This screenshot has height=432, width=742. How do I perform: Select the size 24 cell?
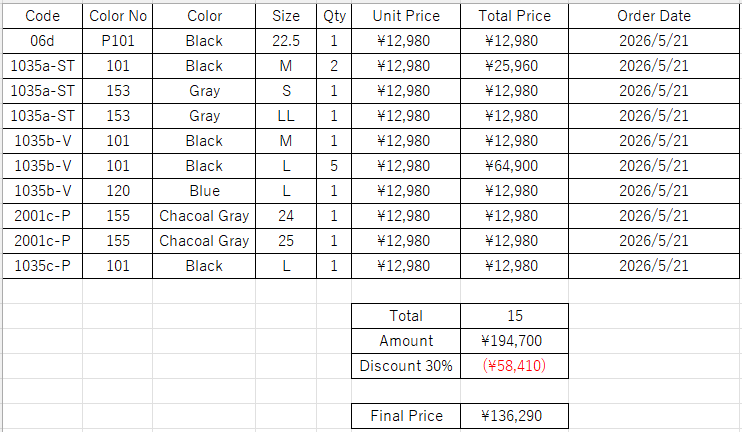coord(286,216)
